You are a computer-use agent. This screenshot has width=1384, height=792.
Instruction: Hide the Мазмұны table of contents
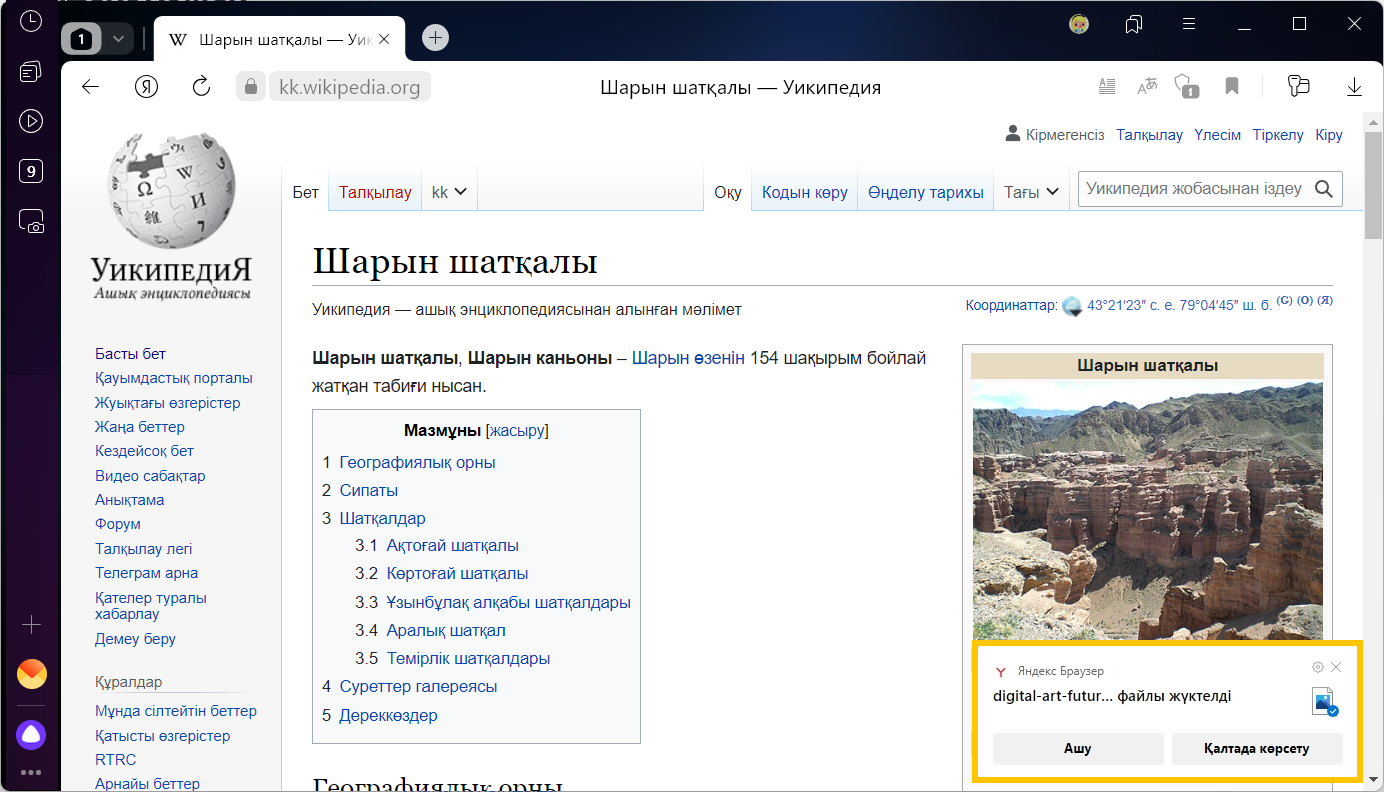point(517,431)
